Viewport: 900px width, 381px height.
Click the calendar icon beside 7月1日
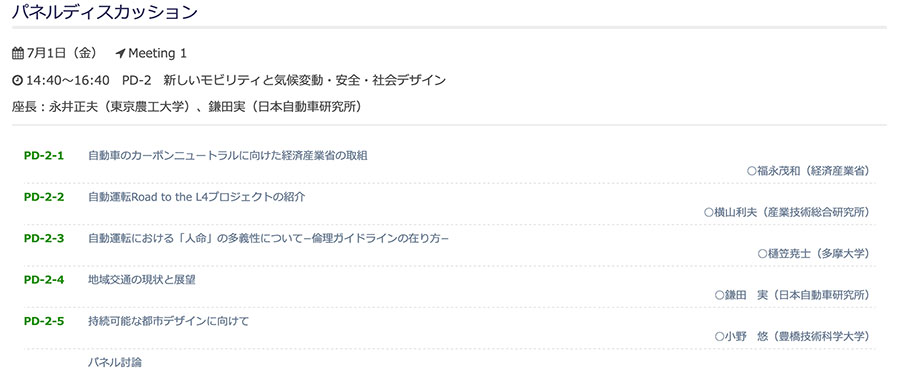click(x=18, y=54)
